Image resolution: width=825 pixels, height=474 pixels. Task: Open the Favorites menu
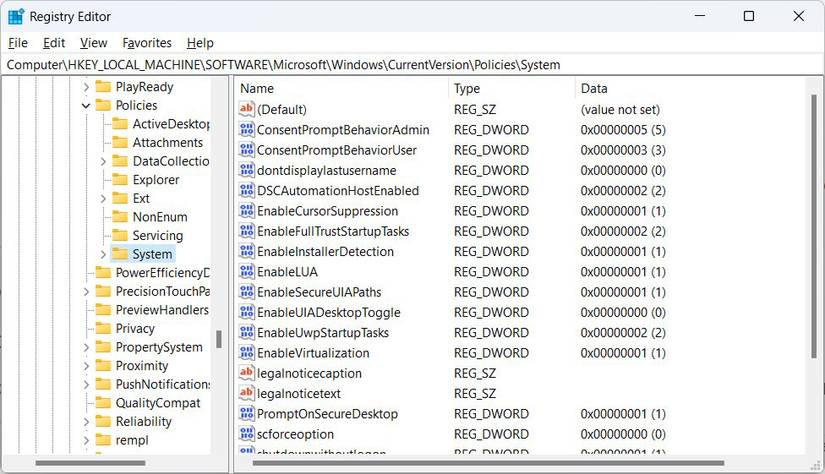(147, 43)
